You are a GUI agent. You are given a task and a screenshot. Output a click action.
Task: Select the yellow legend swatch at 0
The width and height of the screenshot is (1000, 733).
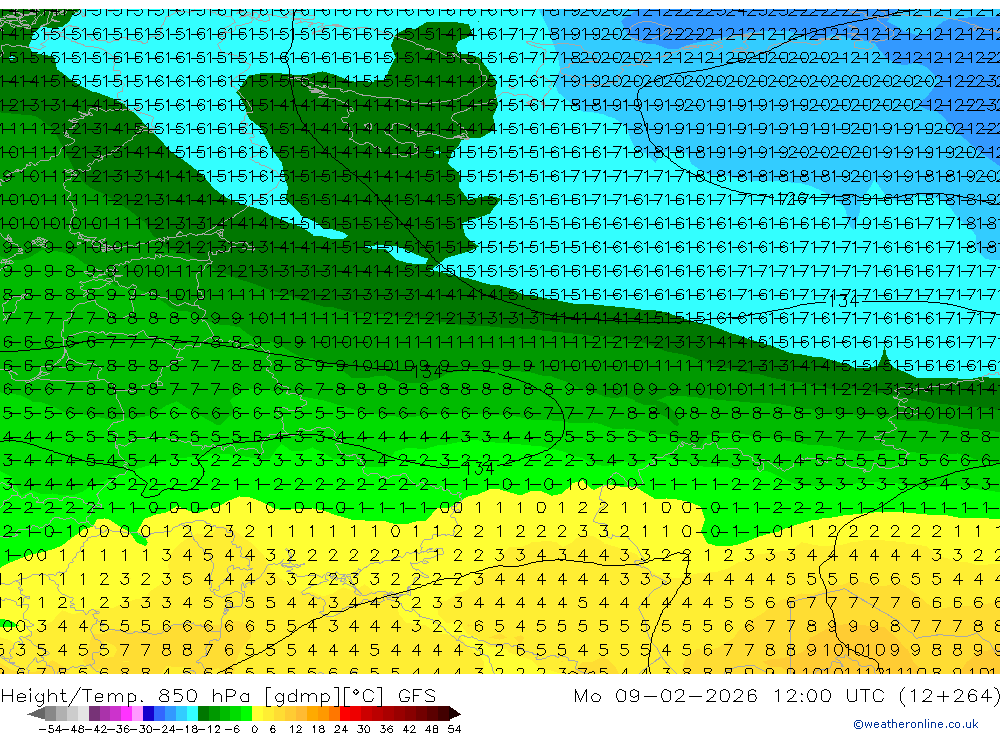(258, 714)
